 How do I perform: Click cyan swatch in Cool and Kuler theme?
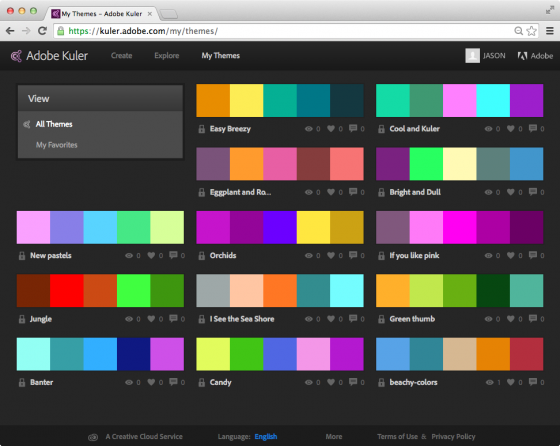[x=493, y=101]
